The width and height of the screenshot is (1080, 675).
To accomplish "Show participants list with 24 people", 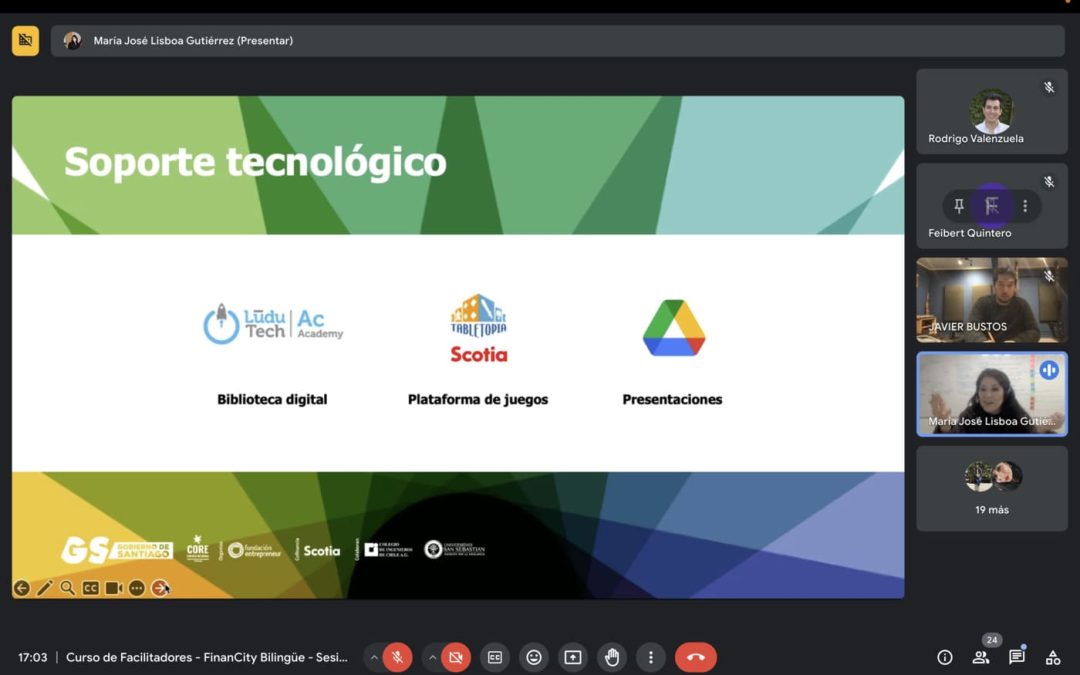I will [x=981, y=657].
